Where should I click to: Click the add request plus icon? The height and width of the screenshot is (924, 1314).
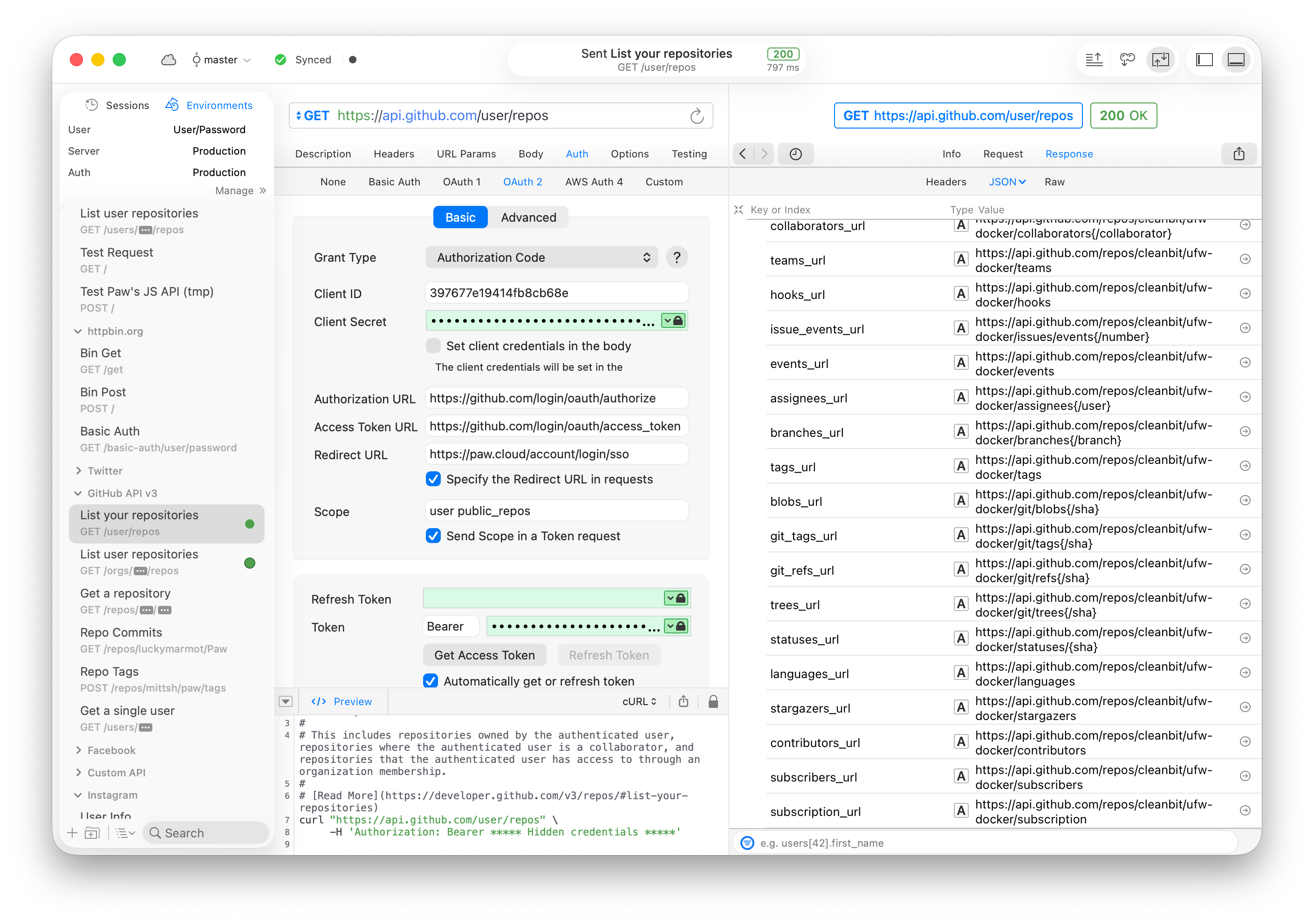[x=73, y=833]
